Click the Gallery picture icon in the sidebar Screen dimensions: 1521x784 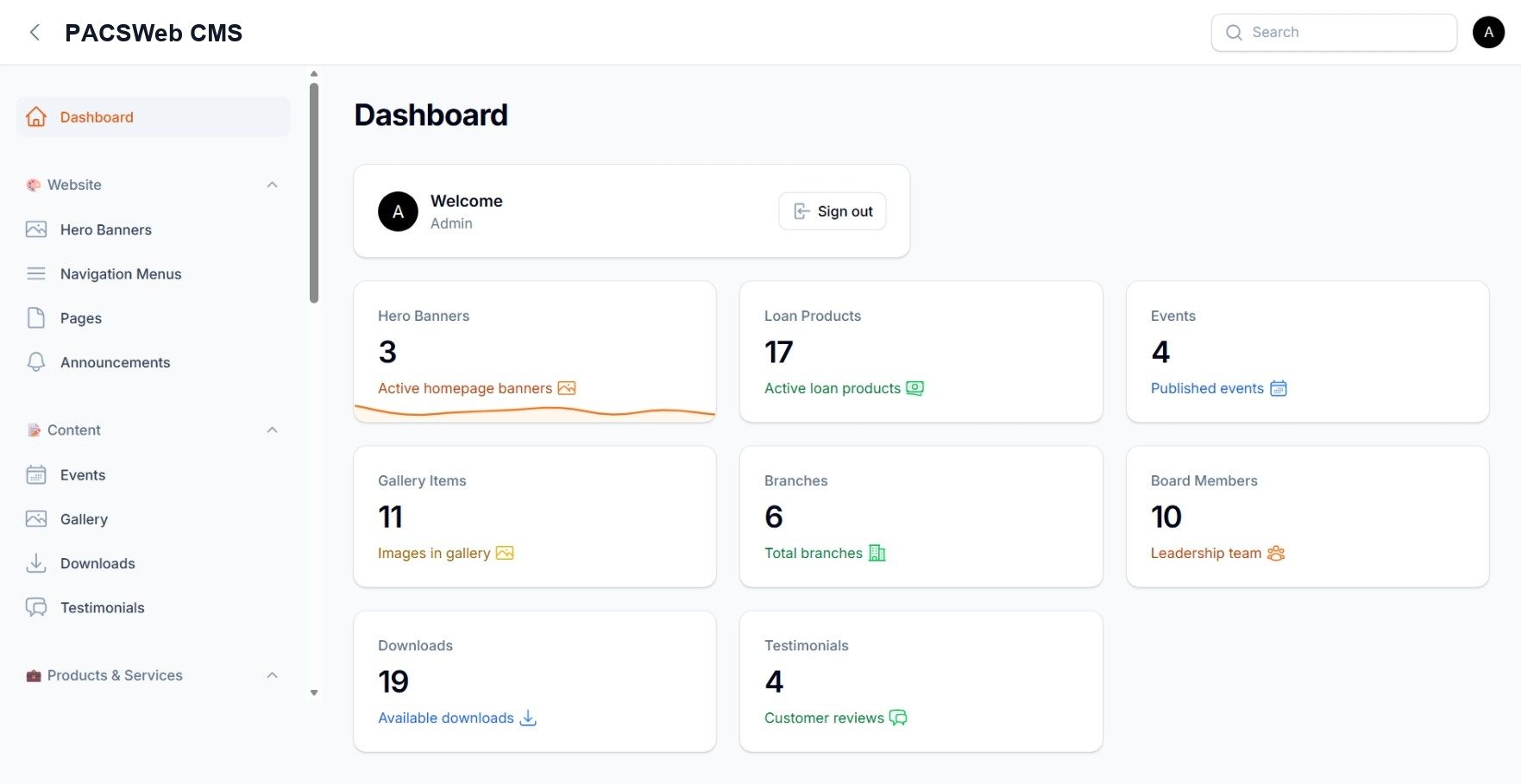[x=36, y=519]
